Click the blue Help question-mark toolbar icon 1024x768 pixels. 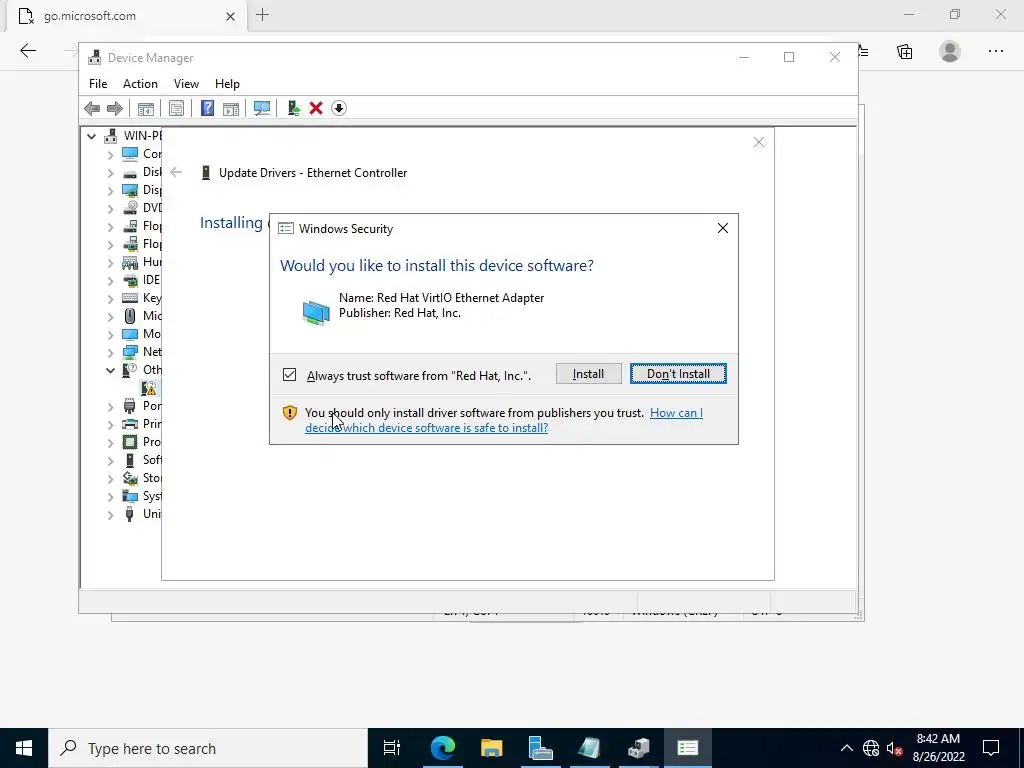click(207, 108)
